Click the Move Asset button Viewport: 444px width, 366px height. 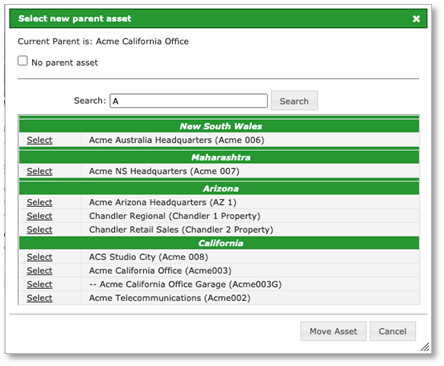tap(333, 331)
